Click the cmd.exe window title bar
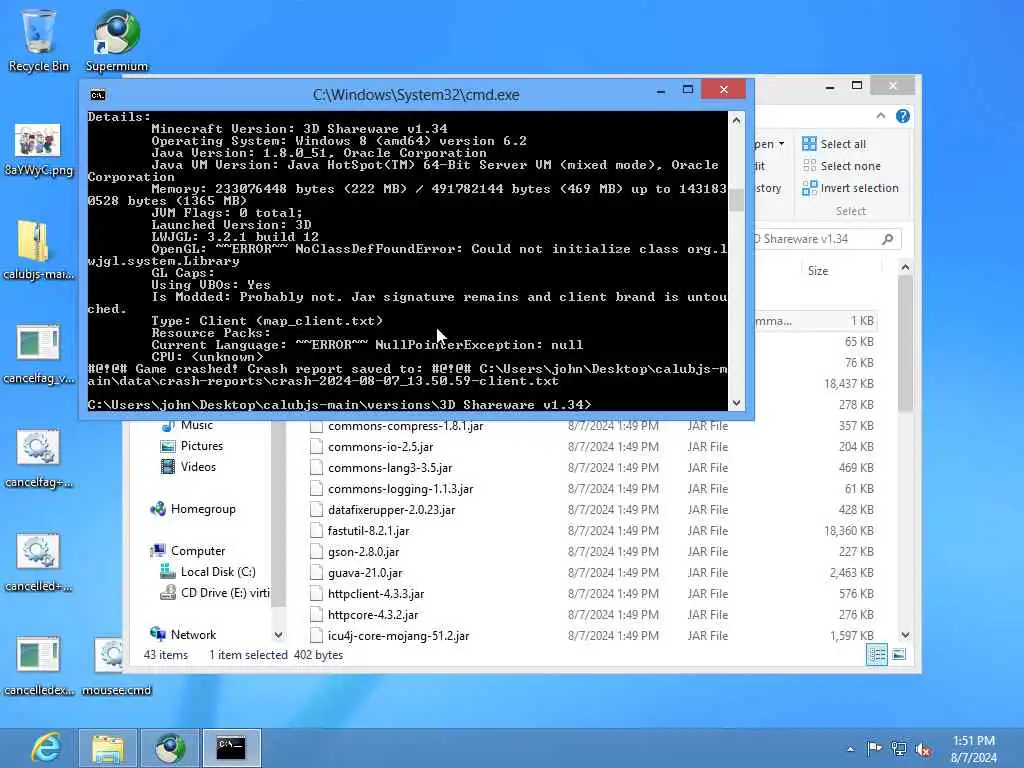The image size is (1024, 768). click(x=416, y=95)
